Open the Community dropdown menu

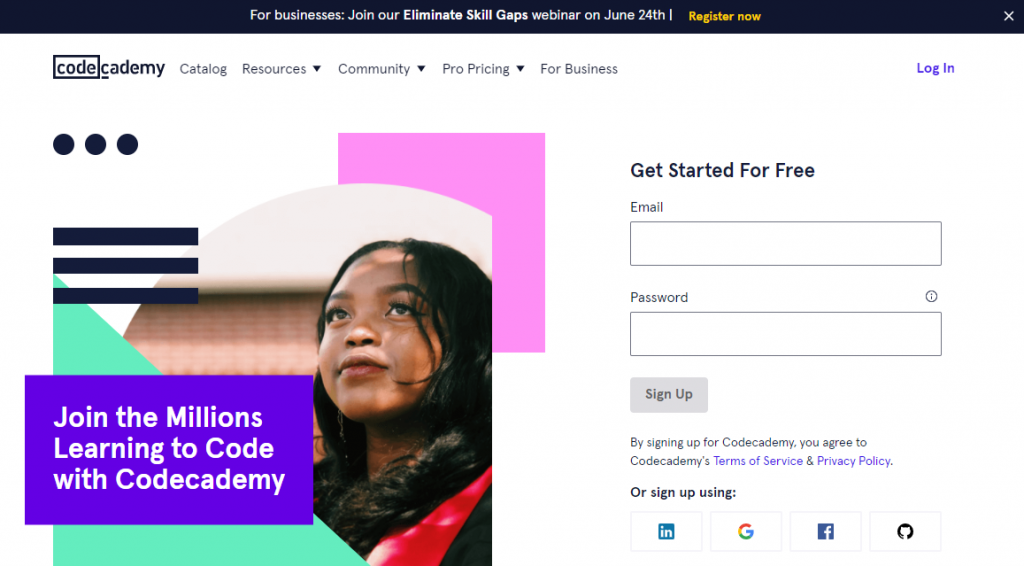point(381,69)
